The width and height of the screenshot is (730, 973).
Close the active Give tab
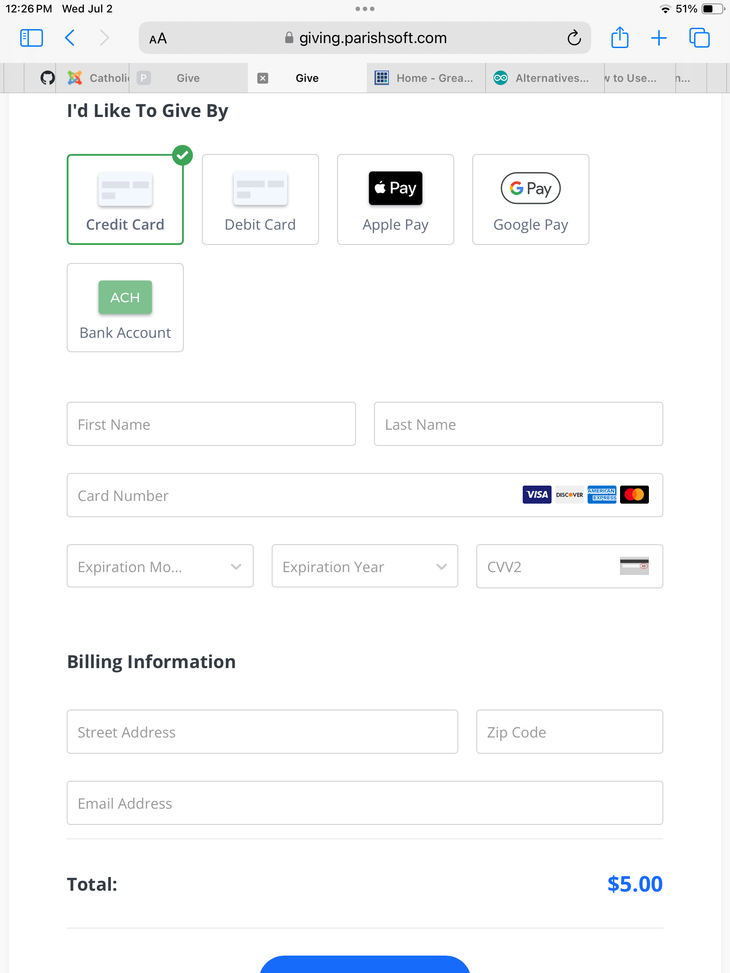(x=263, y=78)
